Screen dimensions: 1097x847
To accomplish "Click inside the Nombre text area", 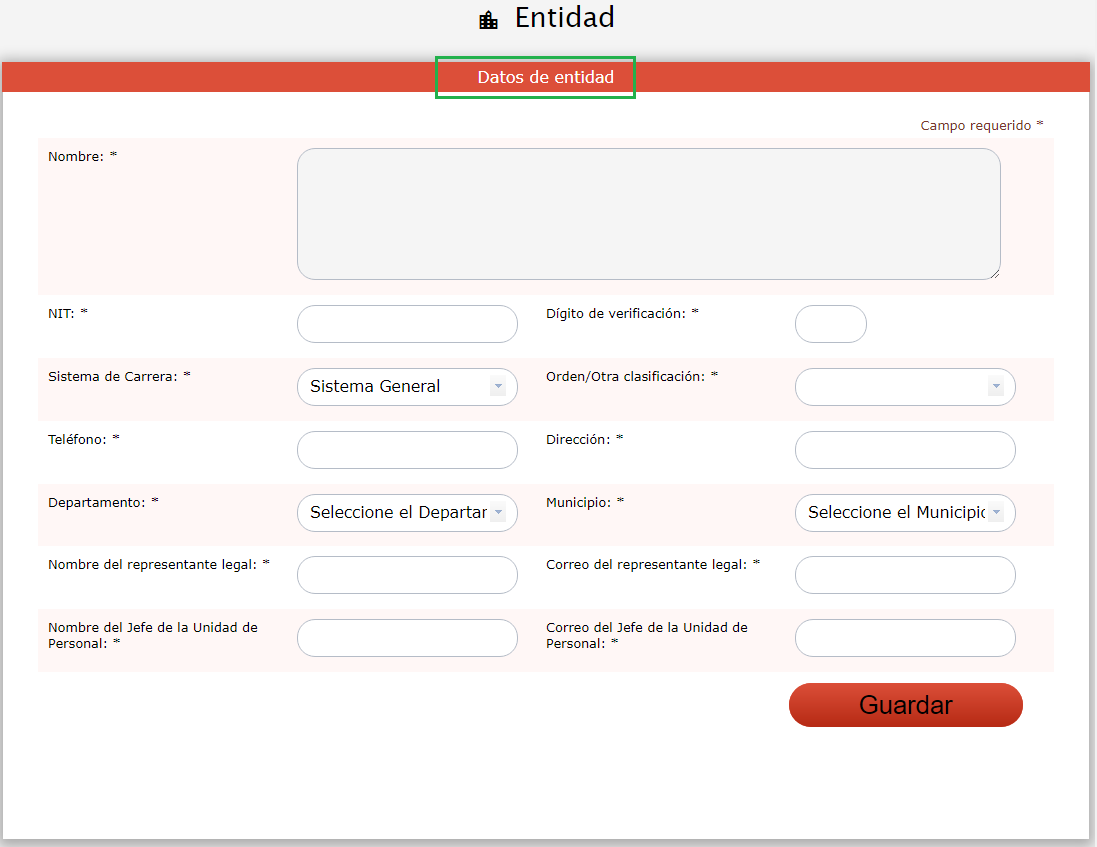I will click(648, 214).
